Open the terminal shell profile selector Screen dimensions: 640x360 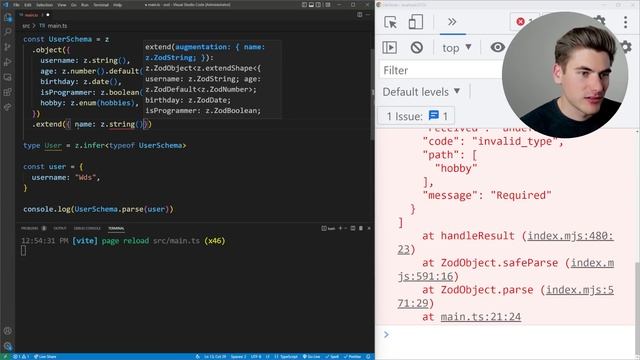(328, 228)
